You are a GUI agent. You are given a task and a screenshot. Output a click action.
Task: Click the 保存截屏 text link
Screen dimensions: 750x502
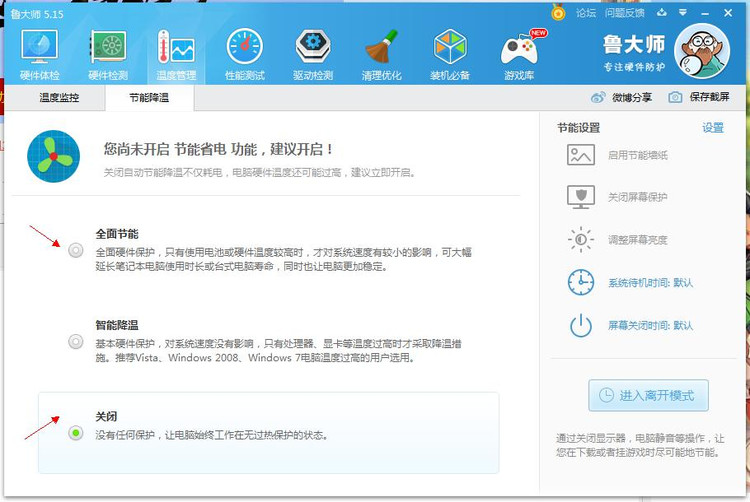[709, 97]
